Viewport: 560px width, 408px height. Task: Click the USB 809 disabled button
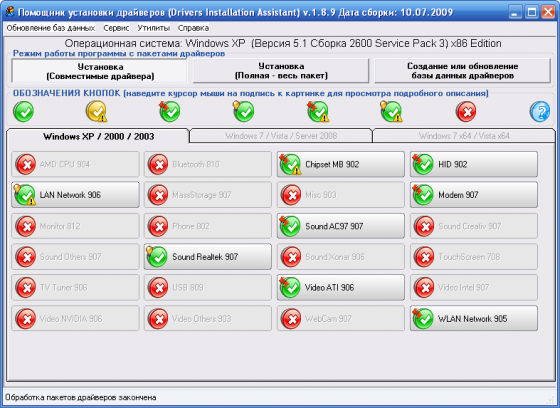(x=208, y=288)
